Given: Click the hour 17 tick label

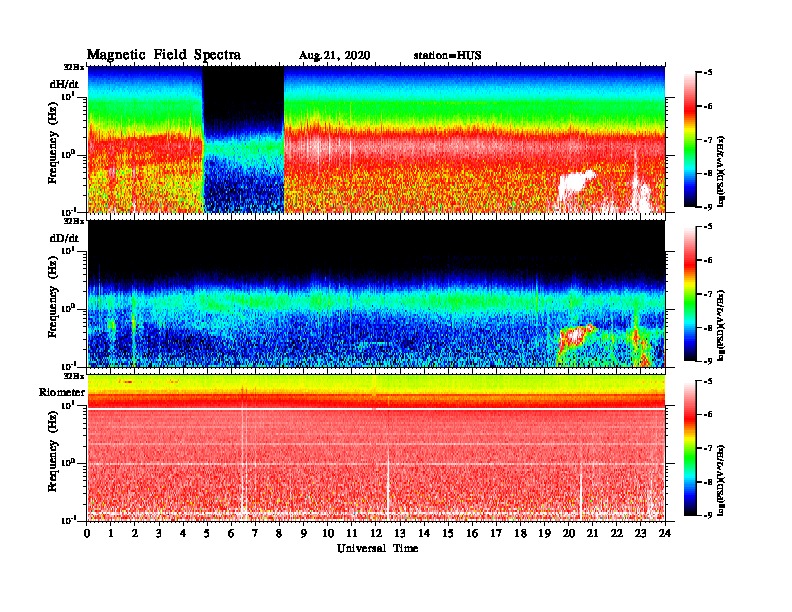Looking at the screenshot, I should coord(496,533).
